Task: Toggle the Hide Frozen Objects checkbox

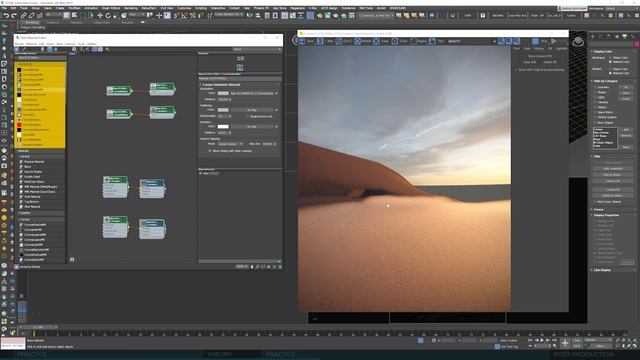Action: pyautogui.click(x=595, y=202)
